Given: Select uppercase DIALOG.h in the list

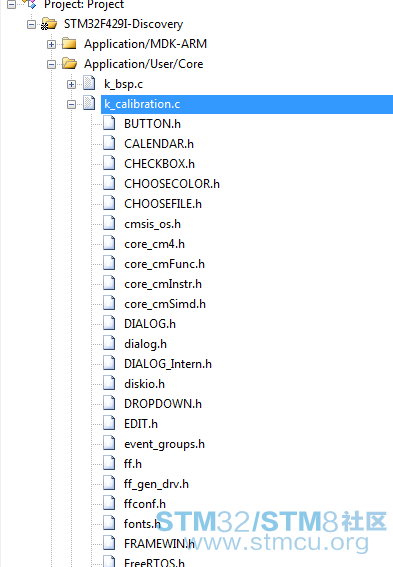Looking at the screenshot, I should (150, 324).
